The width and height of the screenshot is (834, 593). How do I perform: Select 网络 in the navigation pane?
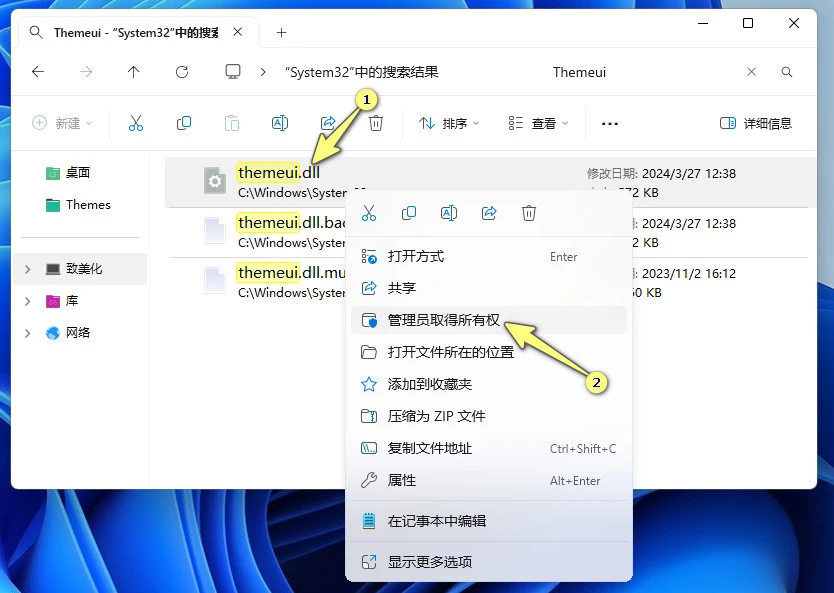pos(78,333)
